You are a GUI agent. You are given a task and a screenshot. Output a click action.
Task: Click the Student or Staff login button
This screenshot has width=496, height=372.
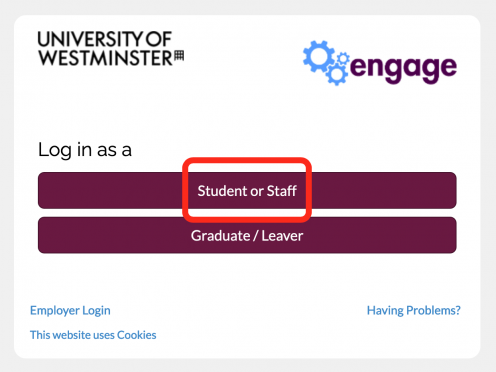point(247,190)
